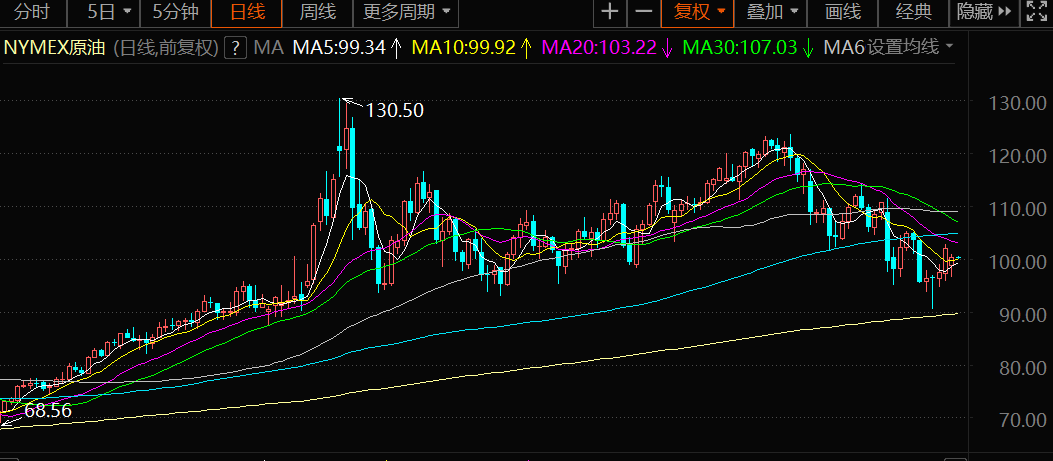Click the green MA30 down arrow
This screenshot has width=1053, height=461.
coord(807,47)
